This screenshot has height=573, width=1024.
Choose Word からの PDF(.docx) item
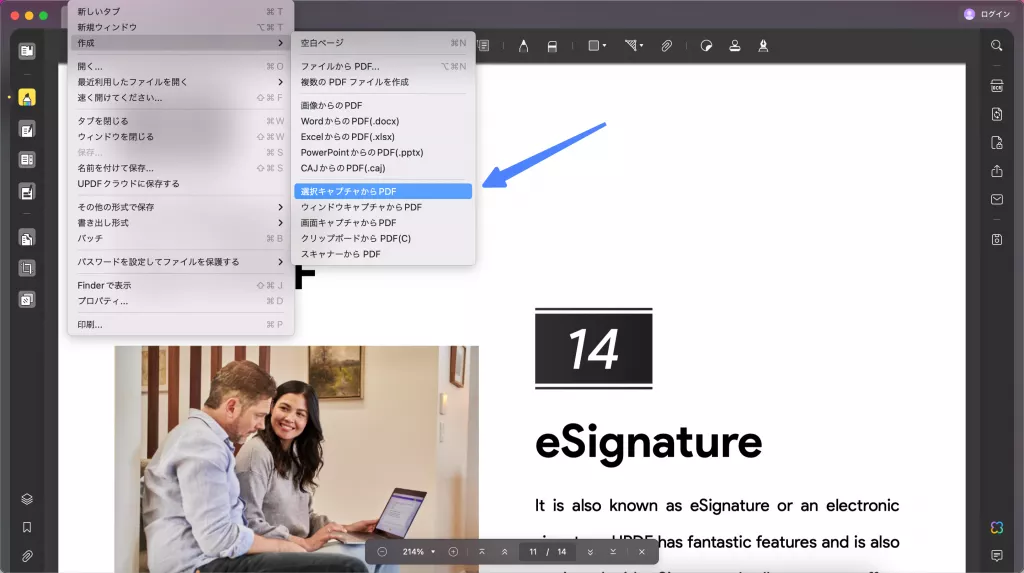tap(383, 121)
